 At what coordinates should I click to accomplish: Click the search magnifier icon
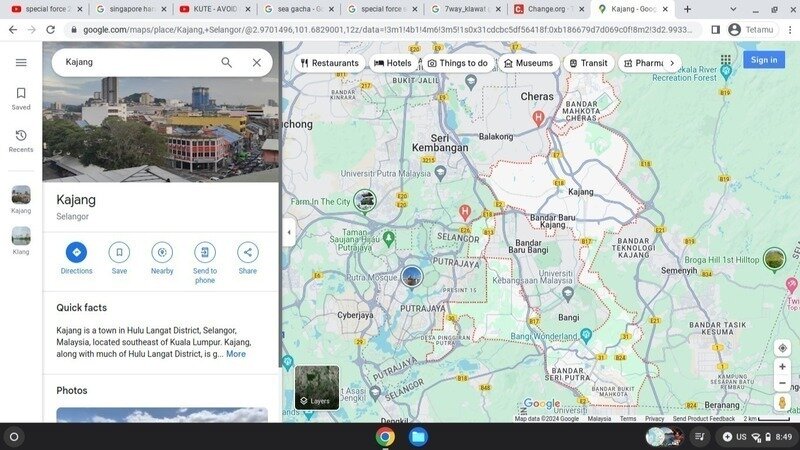click(x=227, y=62)
